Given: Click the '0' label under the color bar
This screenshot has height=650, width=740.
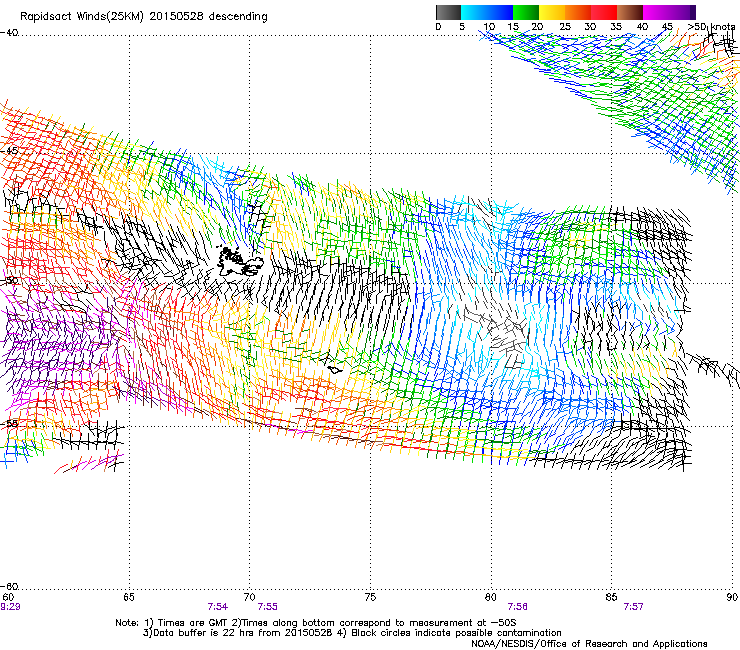Looking at the screenshot, I should coord(438,27).
